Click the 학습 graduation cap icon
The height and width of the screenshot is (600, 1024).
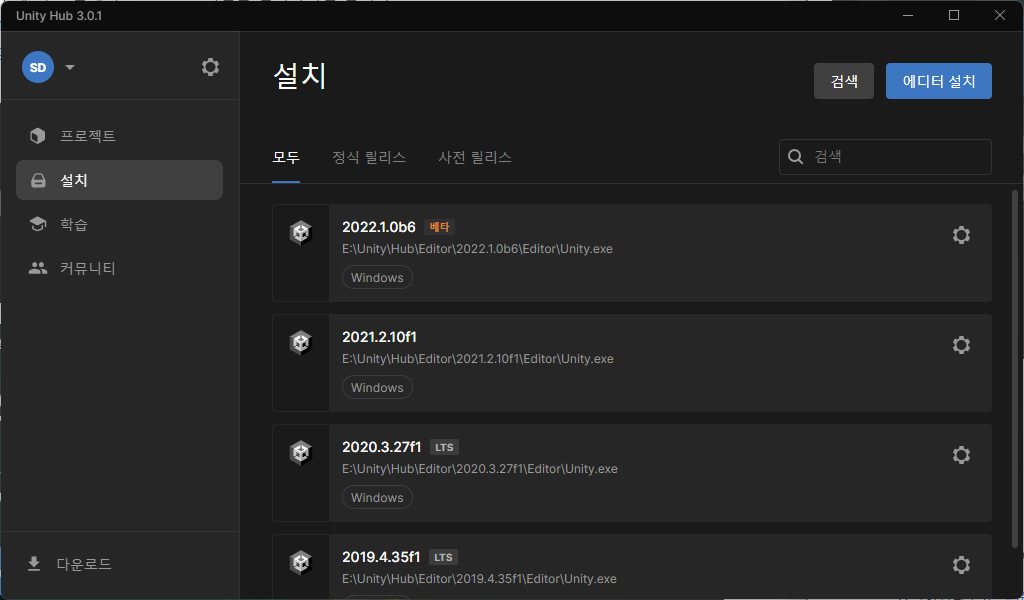38,224
